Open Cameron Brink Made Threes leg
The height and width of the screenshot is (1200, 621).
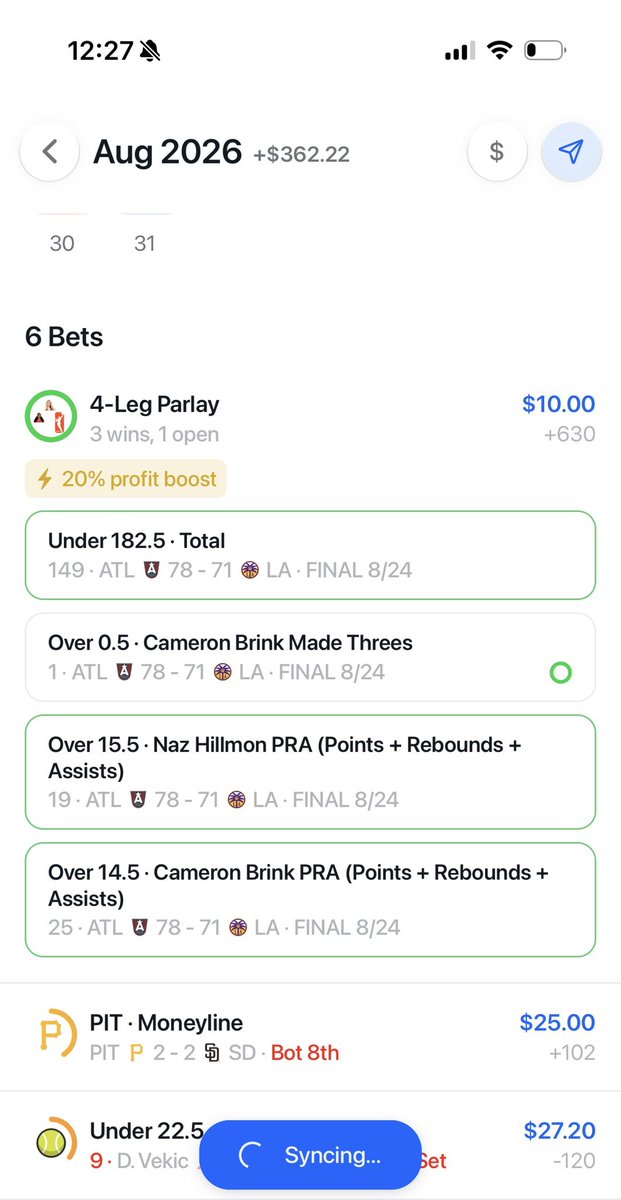310,657
